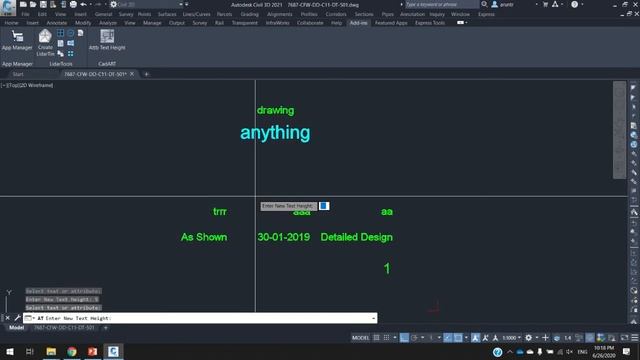Viewport: 640px width, 360px height.
Task: Click the Clean Screen icon
Action: tap(624, 338)
